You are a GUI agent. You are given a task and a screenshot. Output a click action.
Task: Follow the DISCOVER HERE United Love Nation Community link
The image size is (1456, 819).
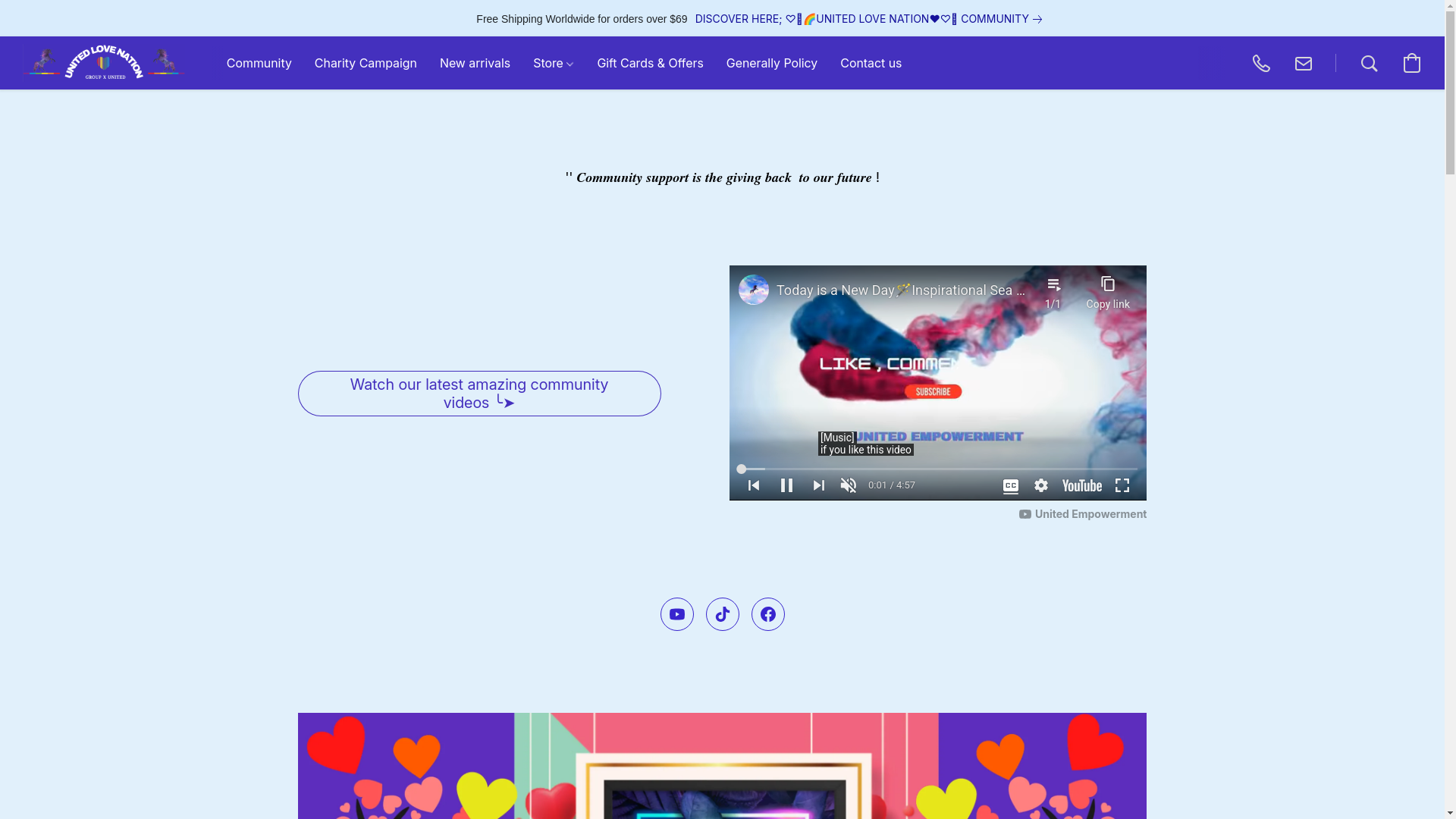pos(869,19)
